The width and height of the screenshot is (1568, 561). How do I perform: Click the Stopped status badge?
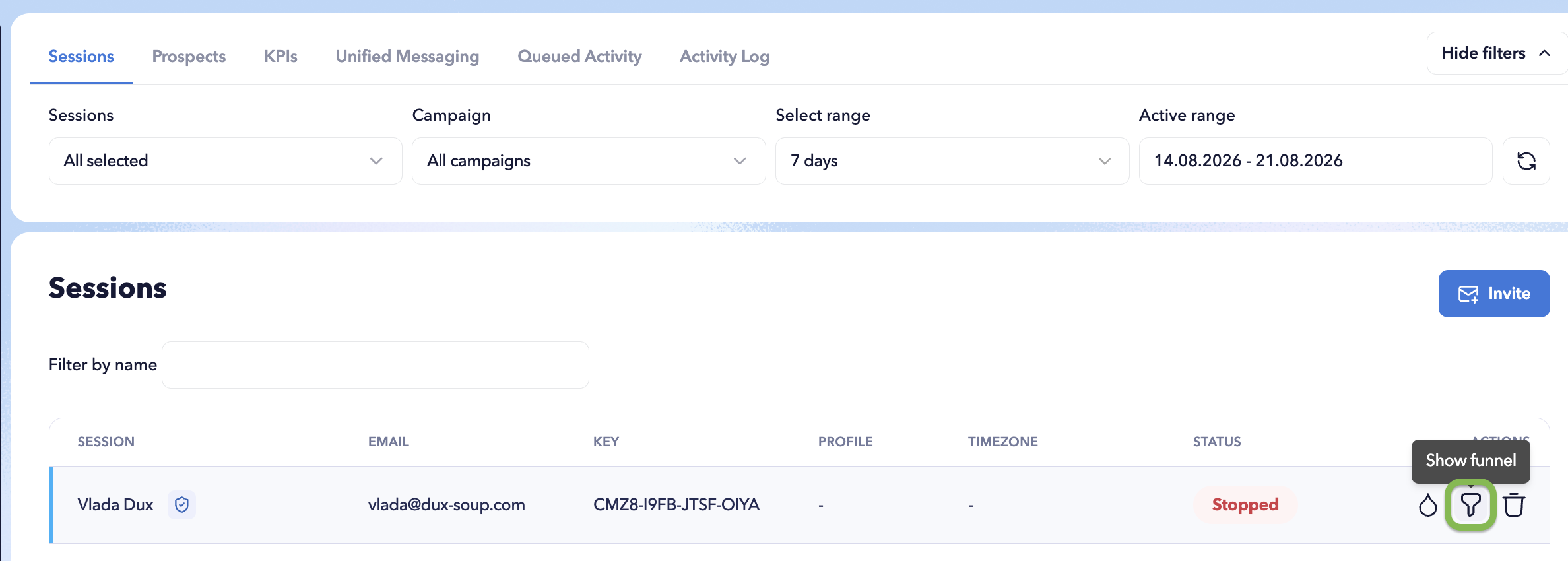pos(1245,505)
